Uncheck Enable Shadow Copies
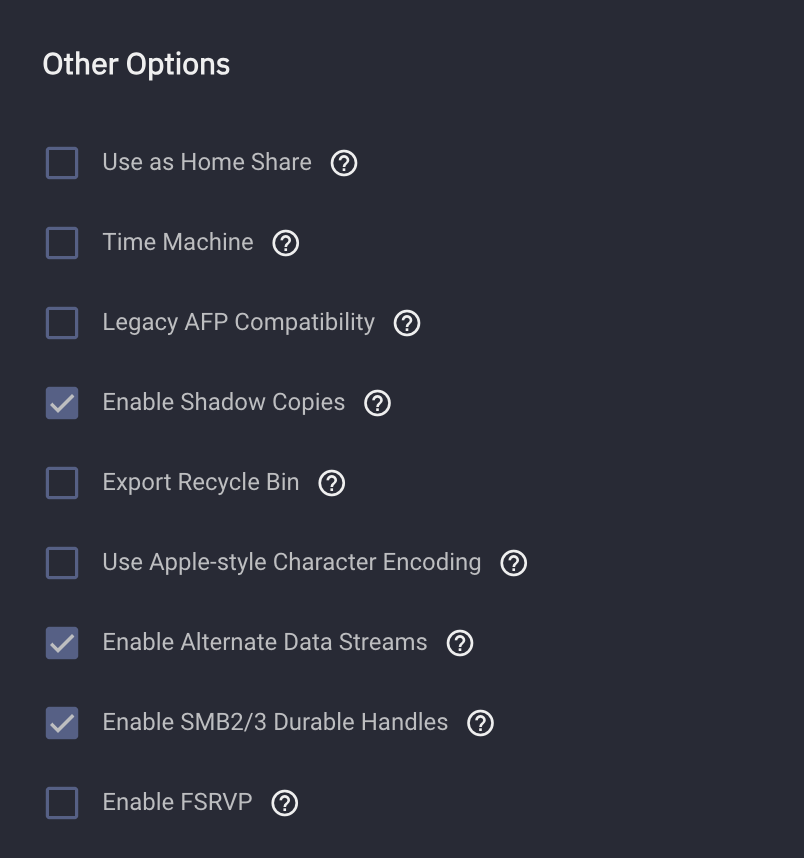The image size is (804, 858). pos(61,403)
